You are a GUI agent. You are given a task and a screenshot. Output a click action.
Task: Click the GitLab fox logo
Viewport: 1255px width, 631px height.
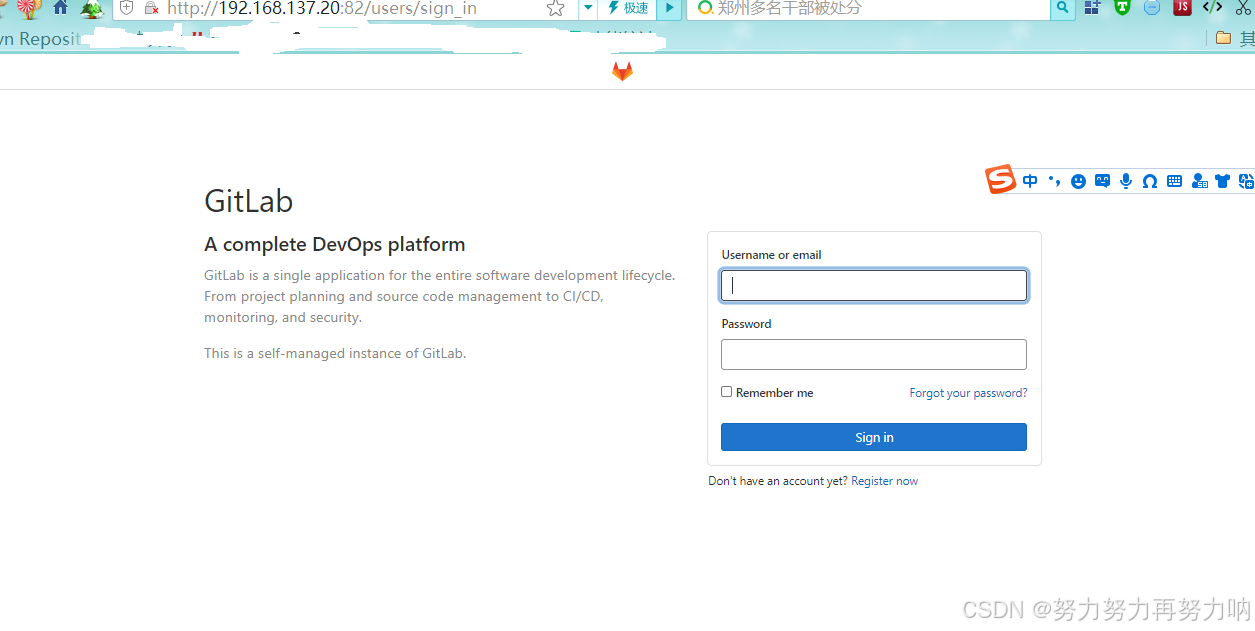click(622, 71)
